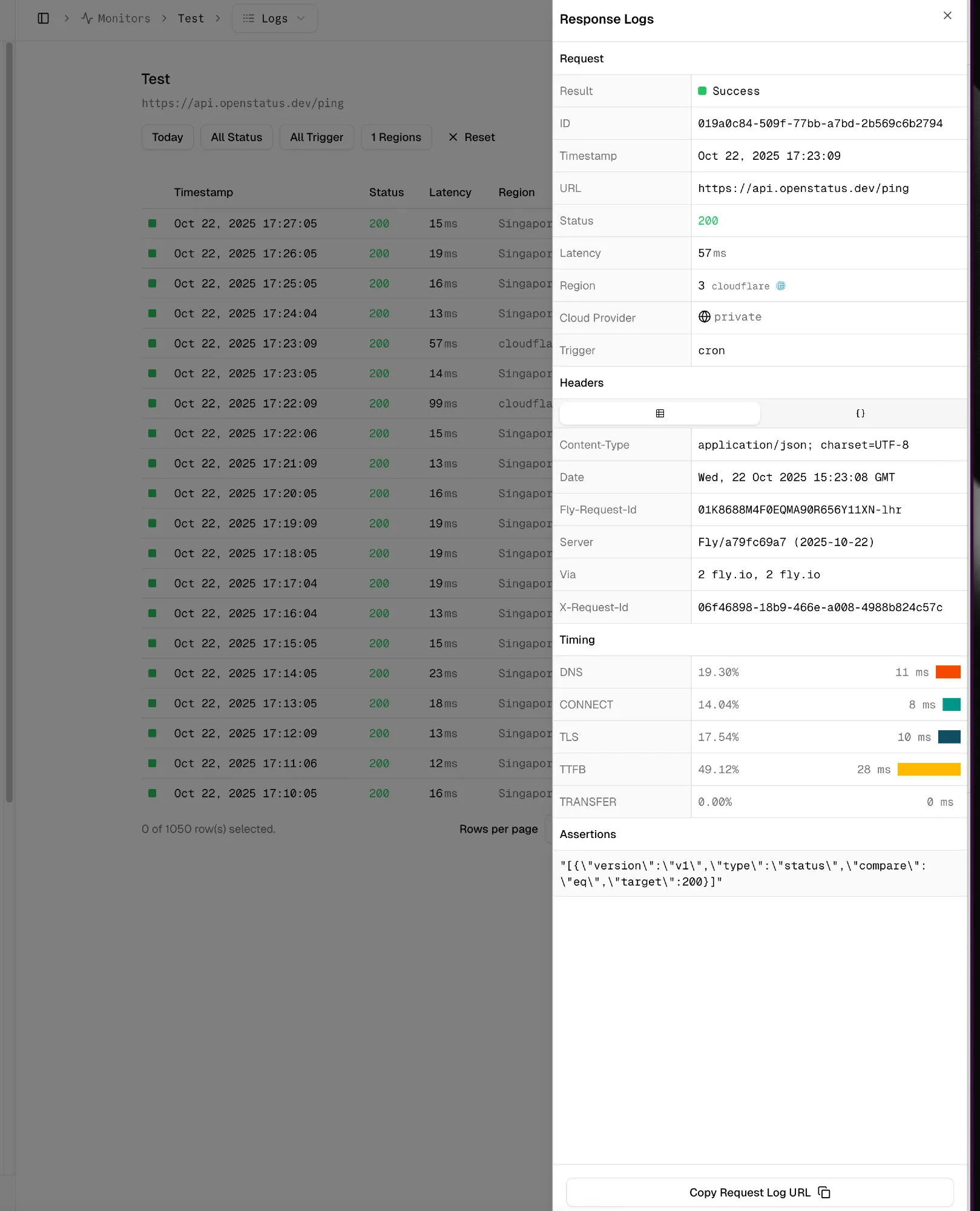Open the 1 Regions filter dropdown

click(x=396, y=137)
